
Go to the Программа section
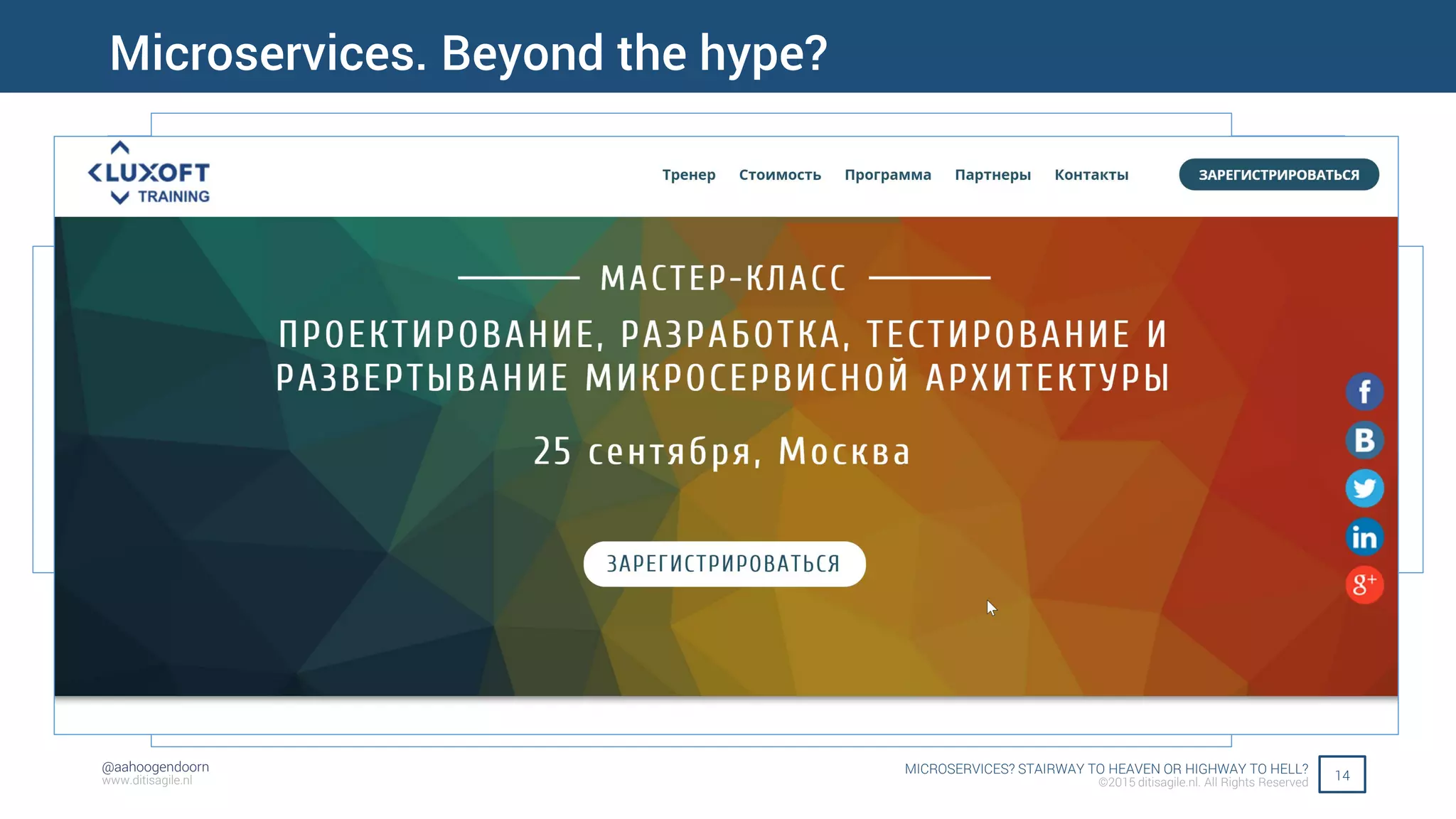click(x=887, y=175)
